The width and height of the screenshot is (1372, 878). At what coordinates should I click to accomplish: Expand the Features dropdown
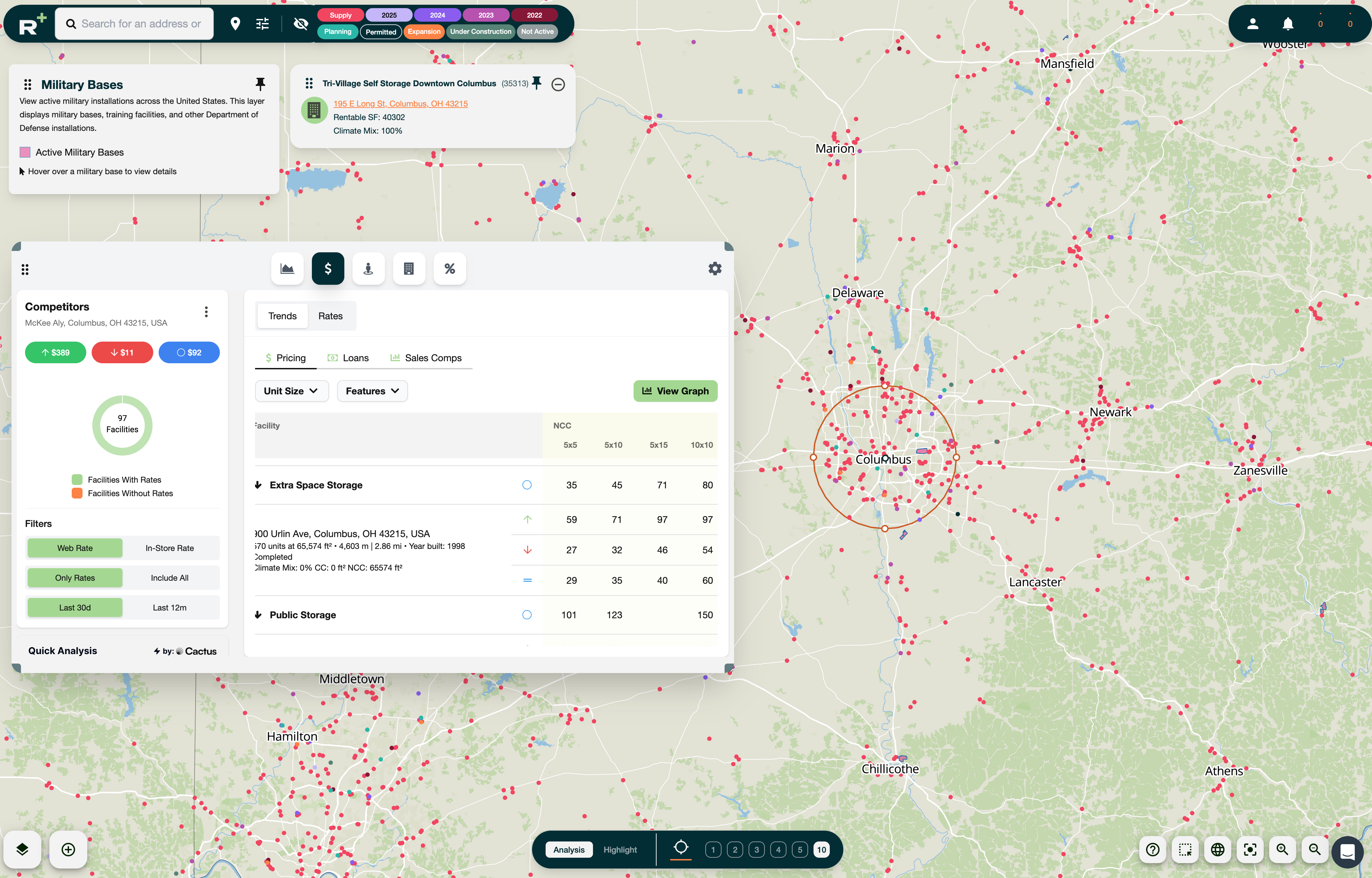coord(372,391)
